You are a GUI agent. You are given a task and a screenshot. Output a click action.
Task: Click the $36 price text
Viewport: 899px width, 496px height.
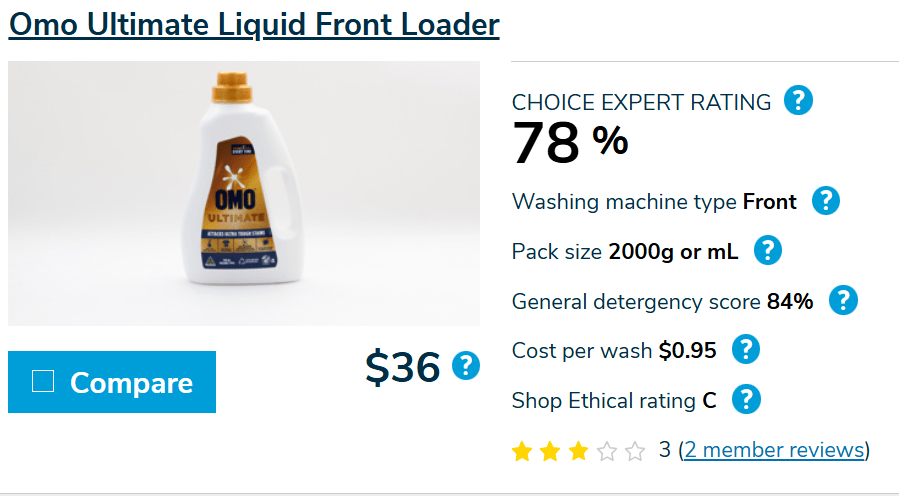coord(403,368)
